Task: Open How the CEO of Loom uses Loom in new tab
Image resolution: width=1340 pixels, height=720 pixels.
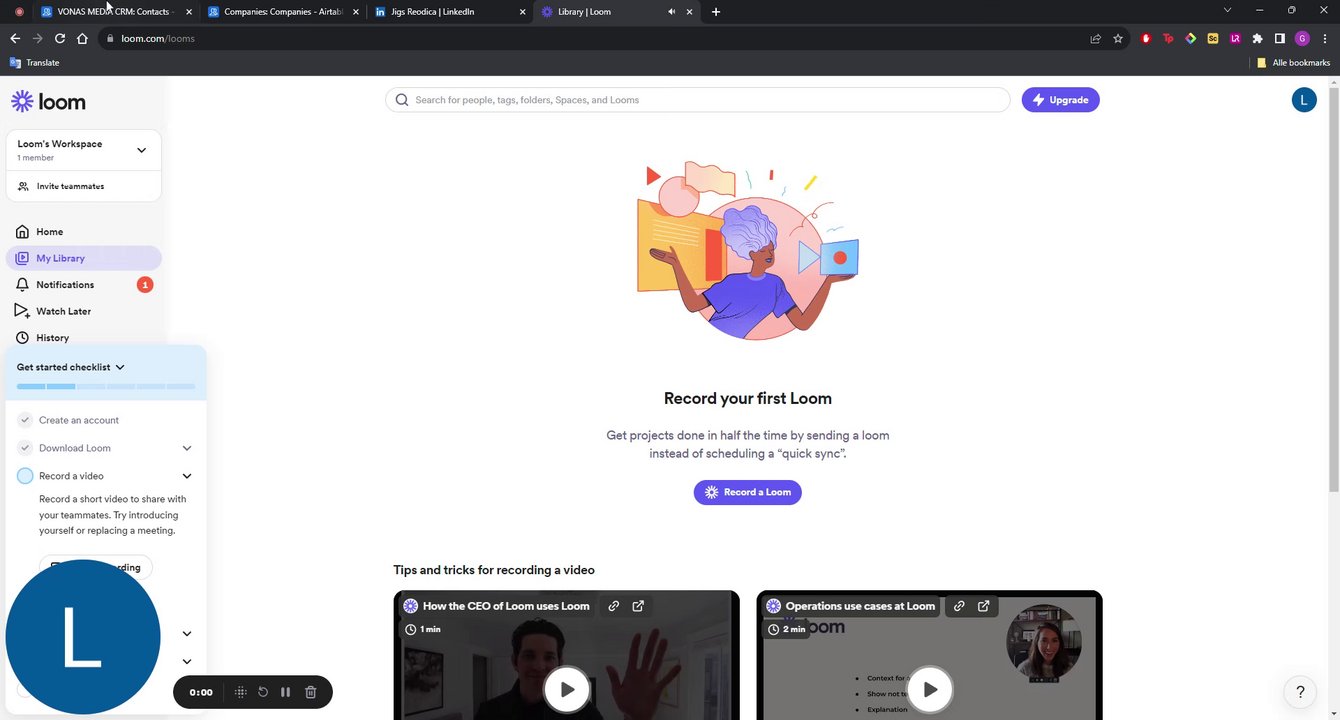Action: point(638,606)
